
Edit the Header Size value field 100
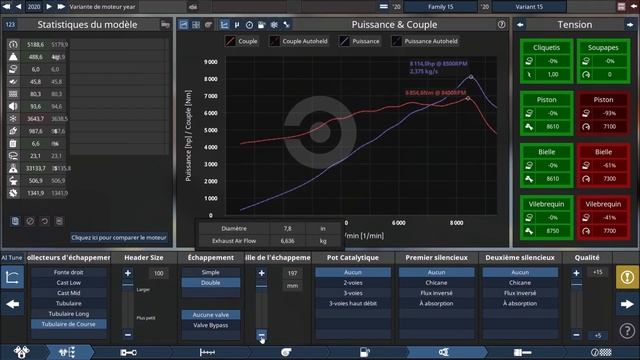coord(159,273)
